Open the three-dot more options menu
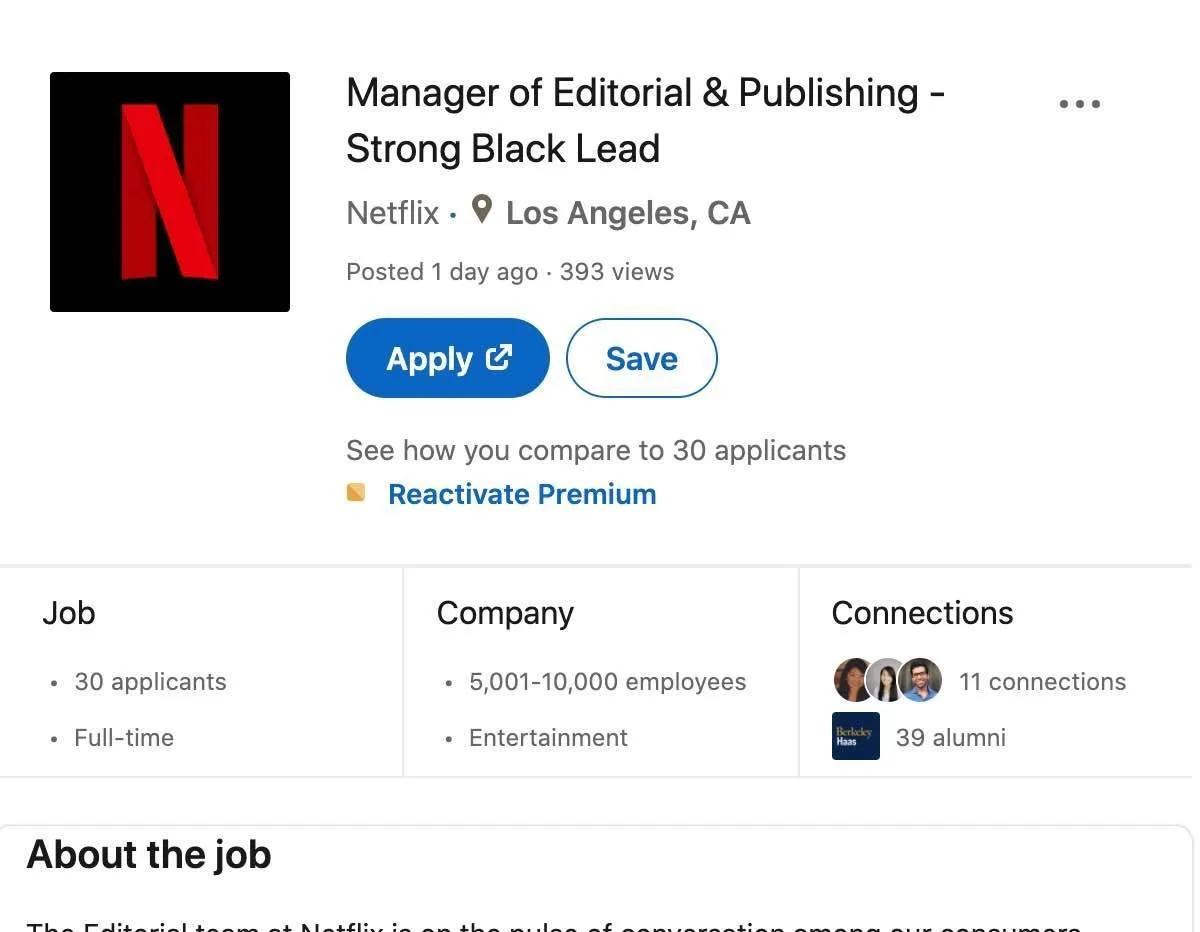The height and width of the screenshot is (932, 1200). 1079,104
